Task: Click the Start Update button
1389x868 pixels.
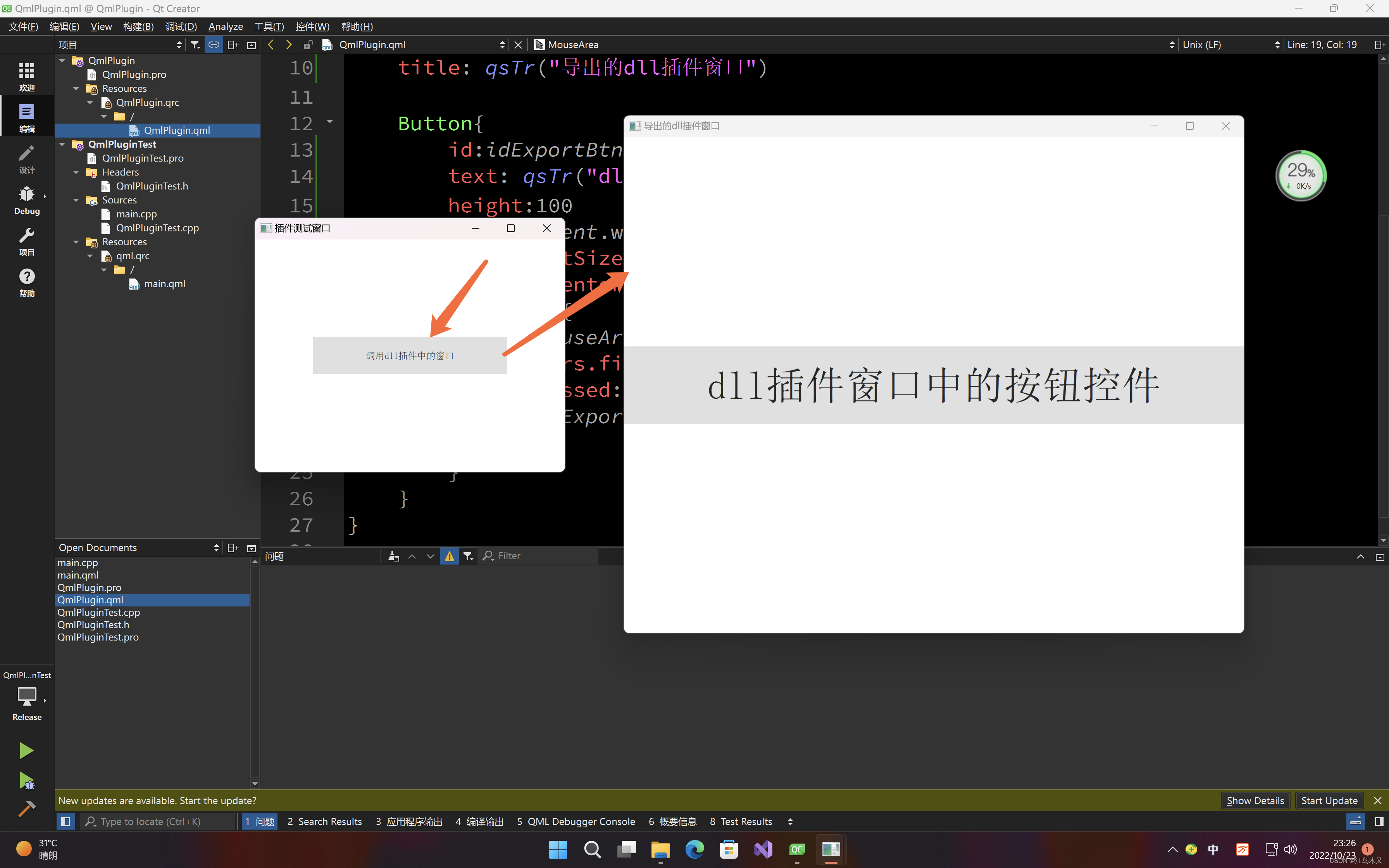Action: (x=1329, y=800)
